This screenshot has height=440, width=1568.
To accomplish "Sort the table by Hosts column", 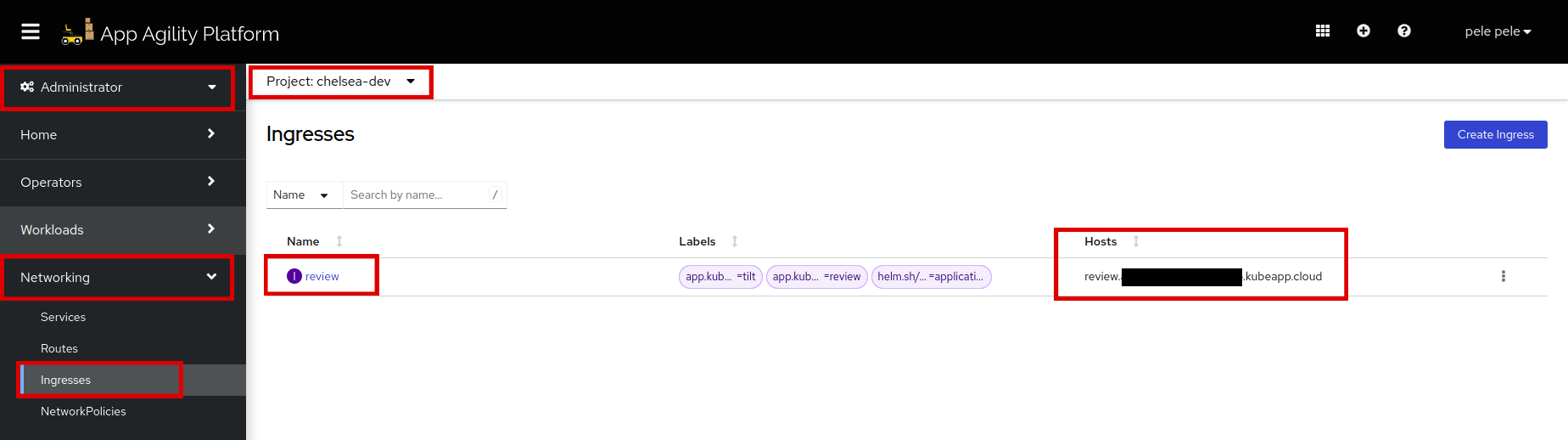I will [x=1100, y=241].
